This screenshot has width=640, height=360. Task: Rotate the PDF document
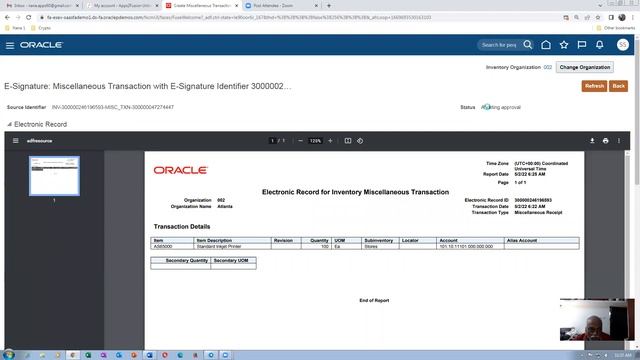(x=360, y=141)
